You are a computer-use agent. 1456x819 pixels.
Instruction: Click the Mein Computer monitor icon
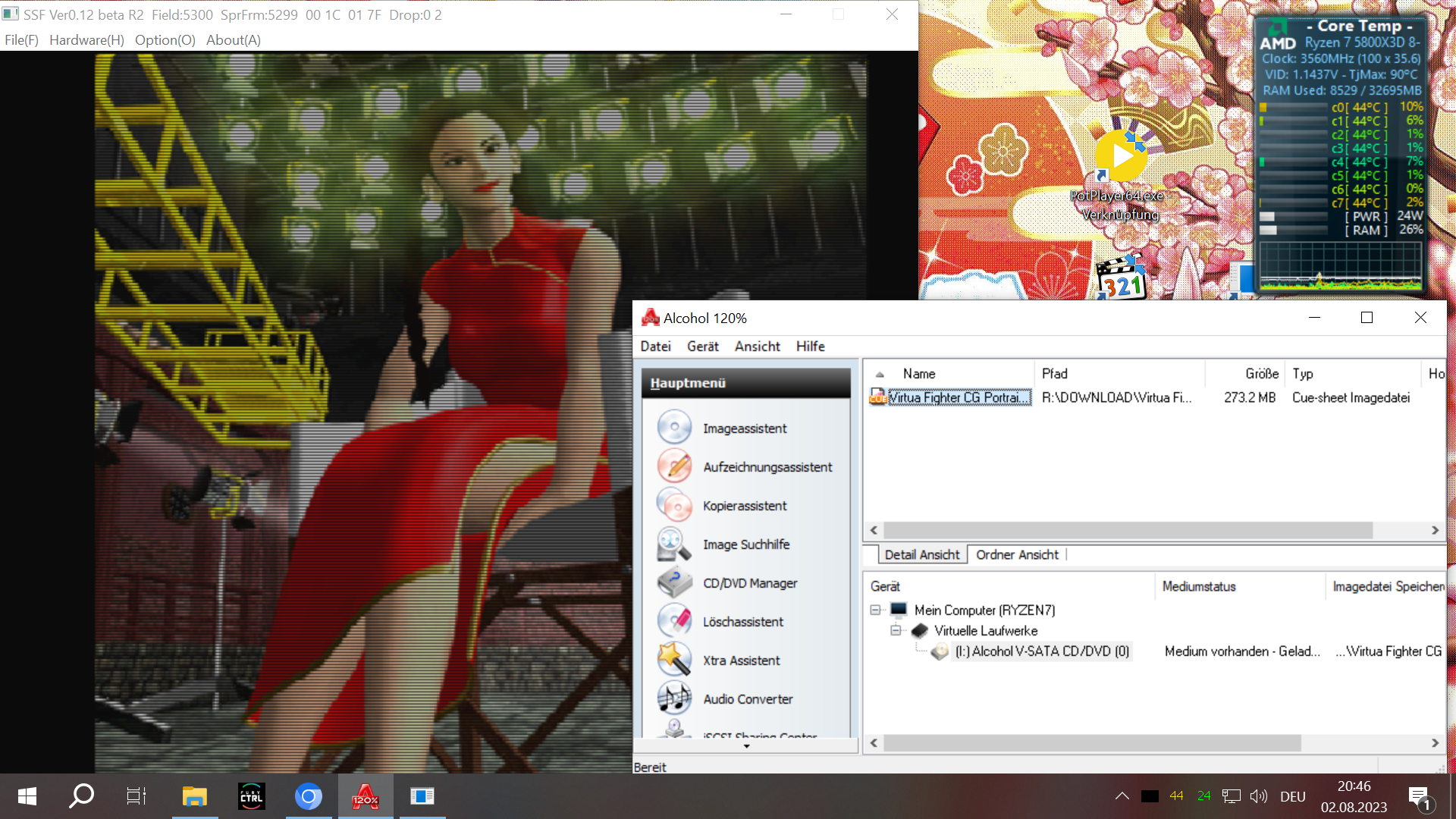click(x=899, y=610)
